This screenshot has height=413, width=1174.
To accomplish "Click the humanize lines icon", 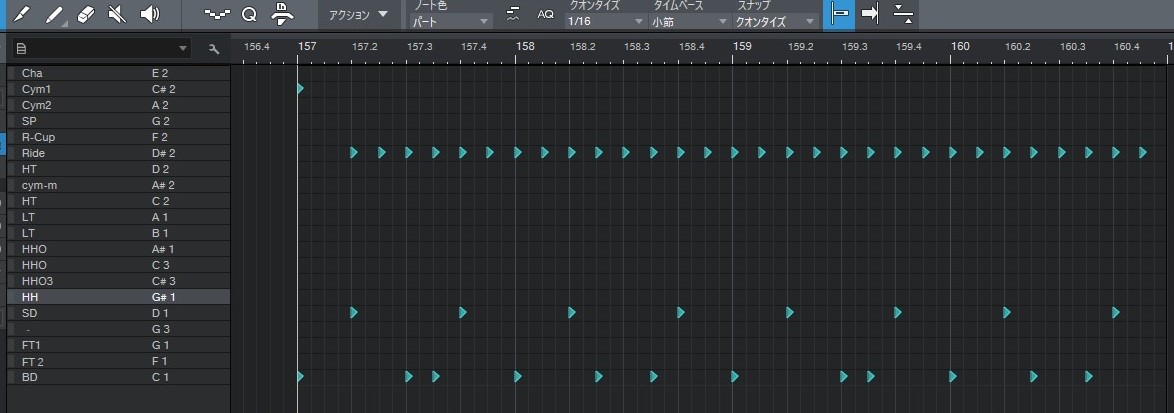I will [x=513, y=14].
